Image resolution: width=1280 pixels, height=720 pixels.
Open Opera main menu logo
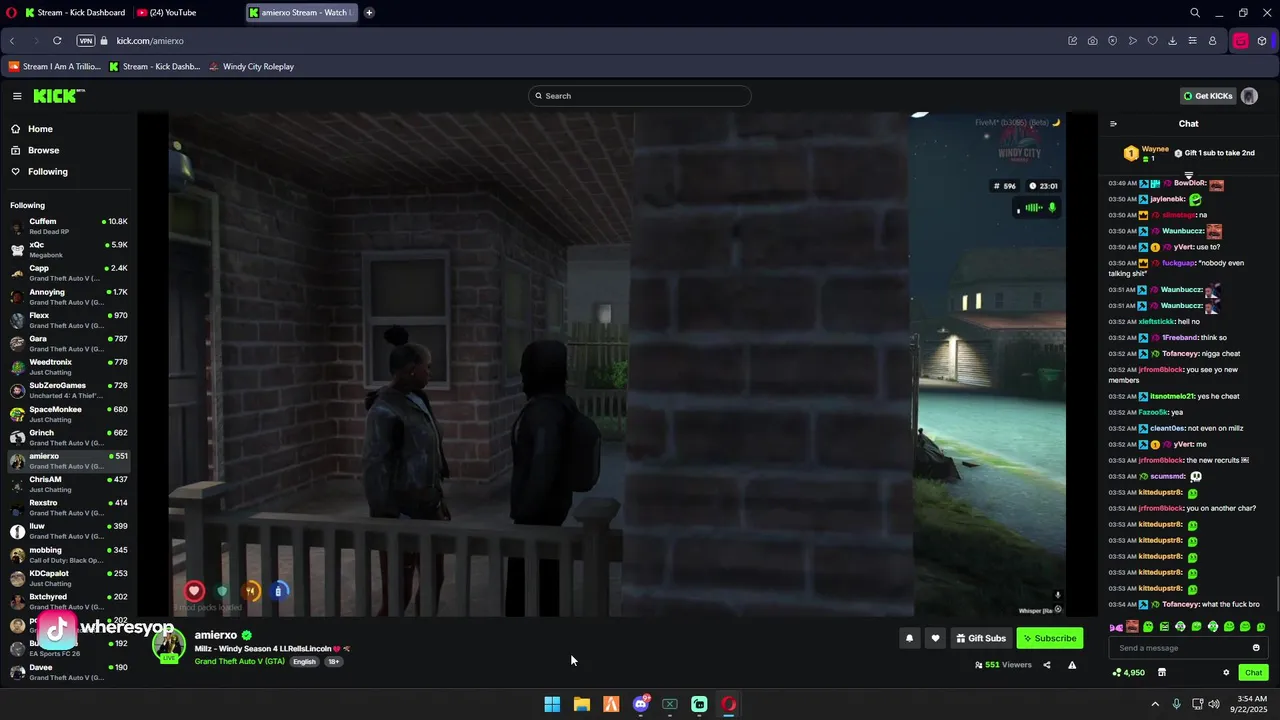[x=11, y=13]
